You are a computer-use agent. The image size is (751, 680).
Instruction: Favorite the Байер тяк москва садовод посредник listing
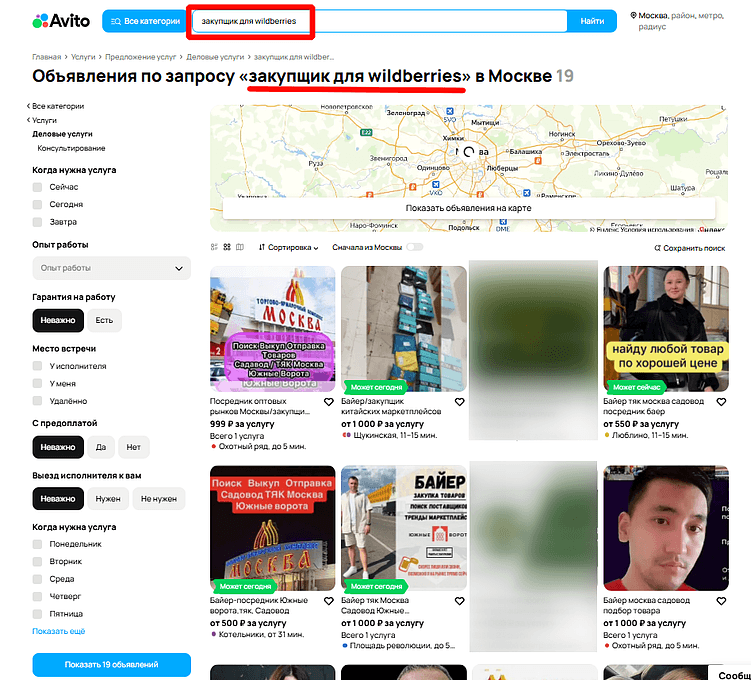721,402
